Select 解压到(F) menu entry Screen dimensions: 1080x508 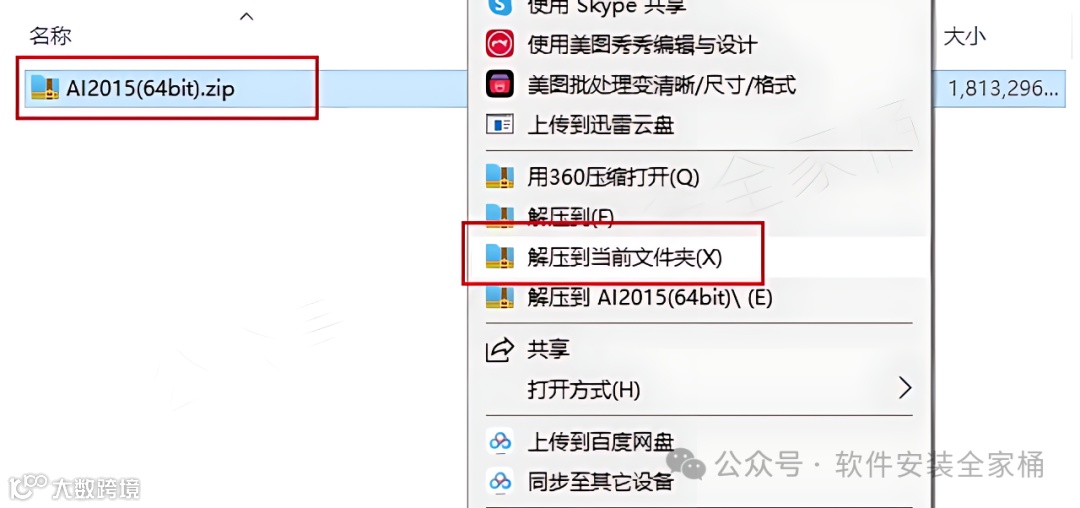tap(570, 217)
